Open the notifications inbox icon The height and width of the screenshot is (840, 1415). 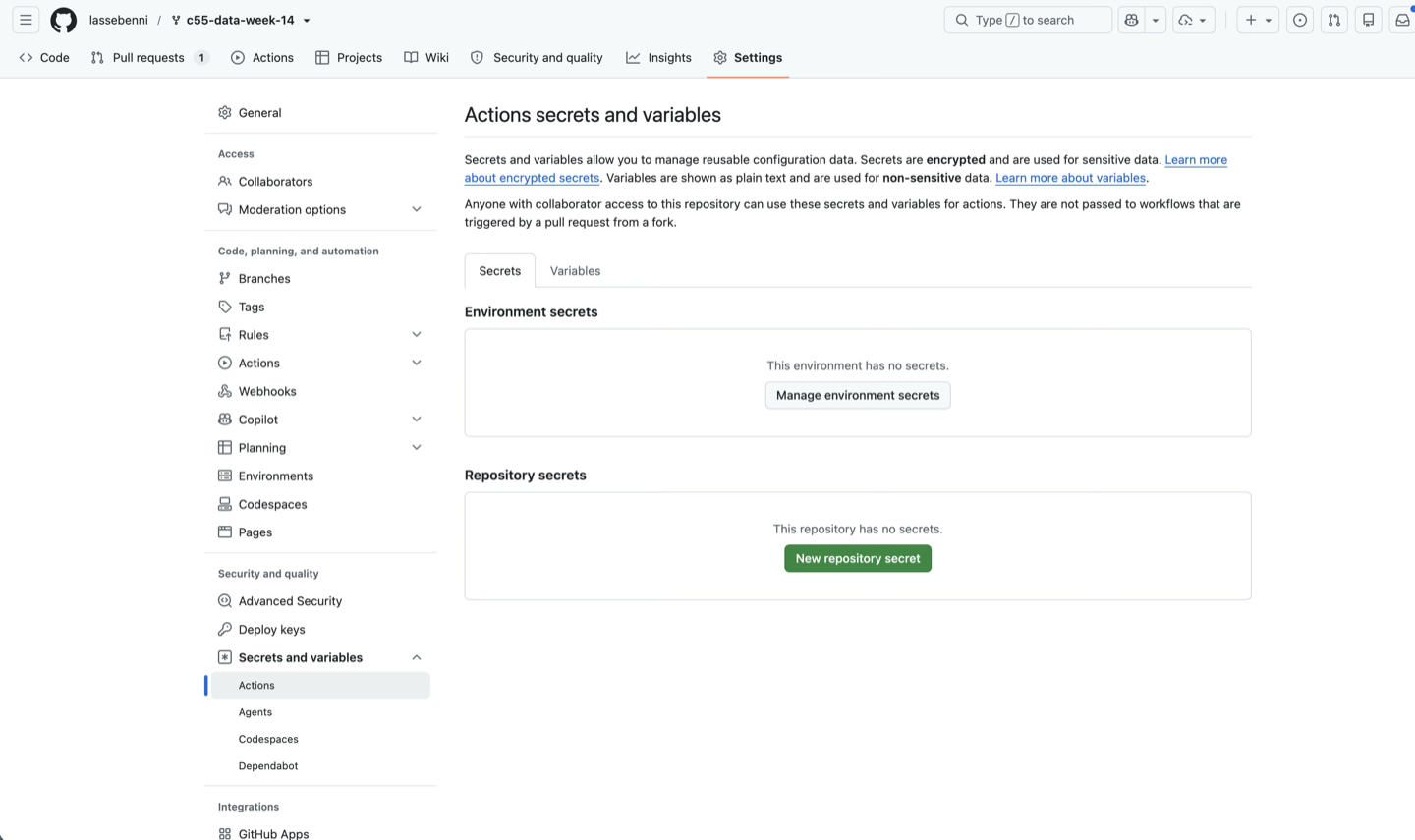click(1402, 20)
